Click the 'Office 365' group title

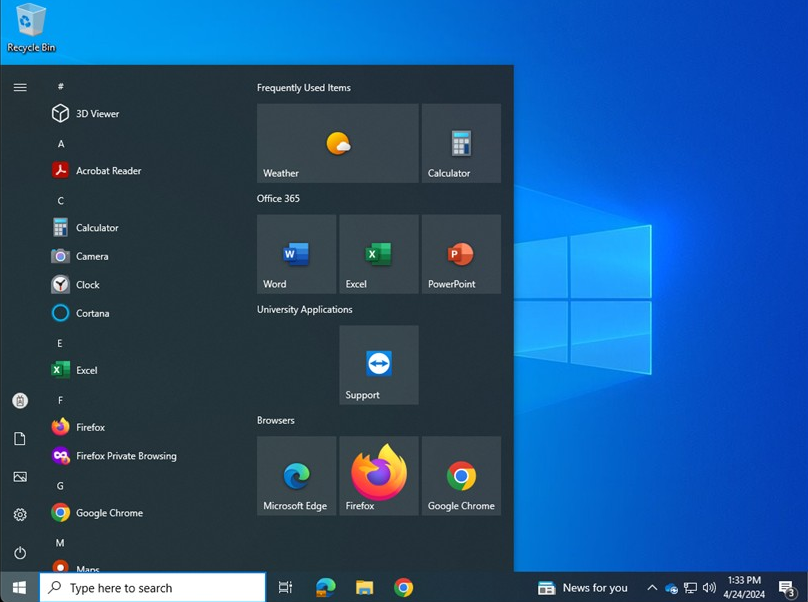click(278, 198)
